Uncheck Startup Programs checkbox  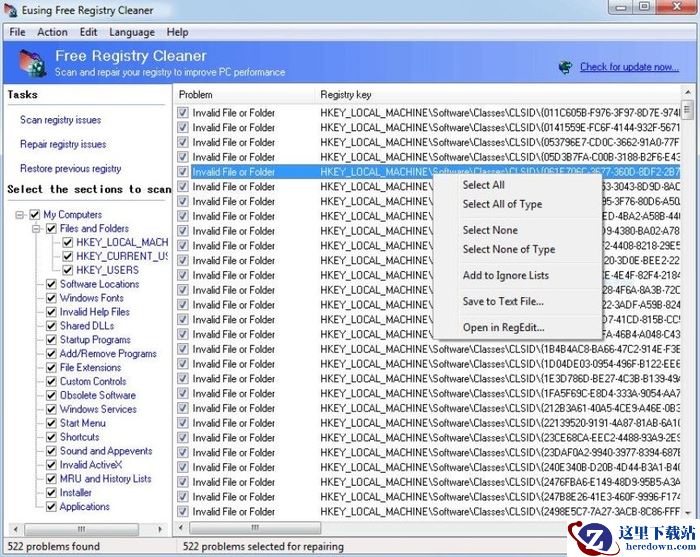point(51,340)
